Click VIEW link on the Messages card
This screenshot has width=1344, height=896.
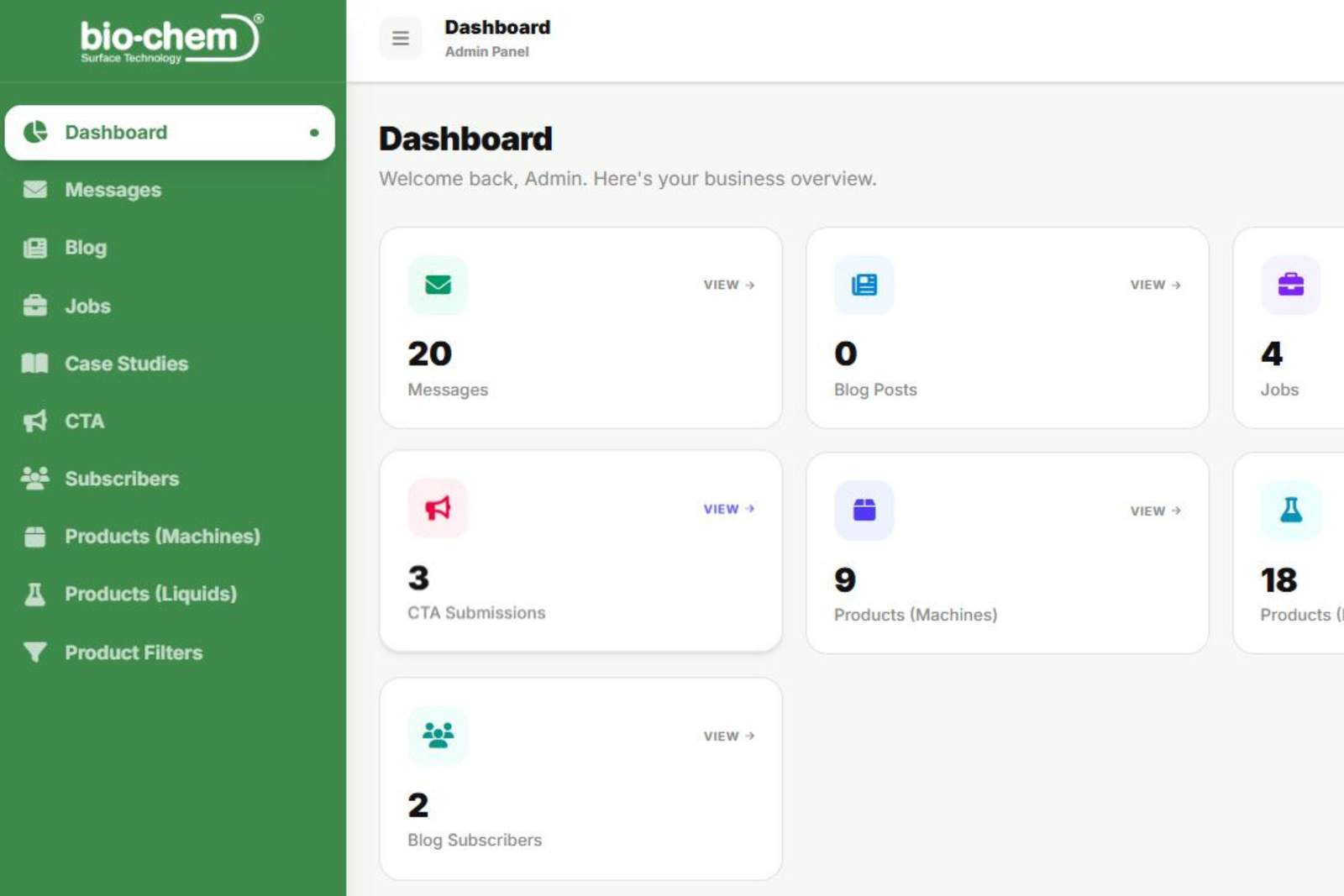pyautogui.click(x=729, y=285)
